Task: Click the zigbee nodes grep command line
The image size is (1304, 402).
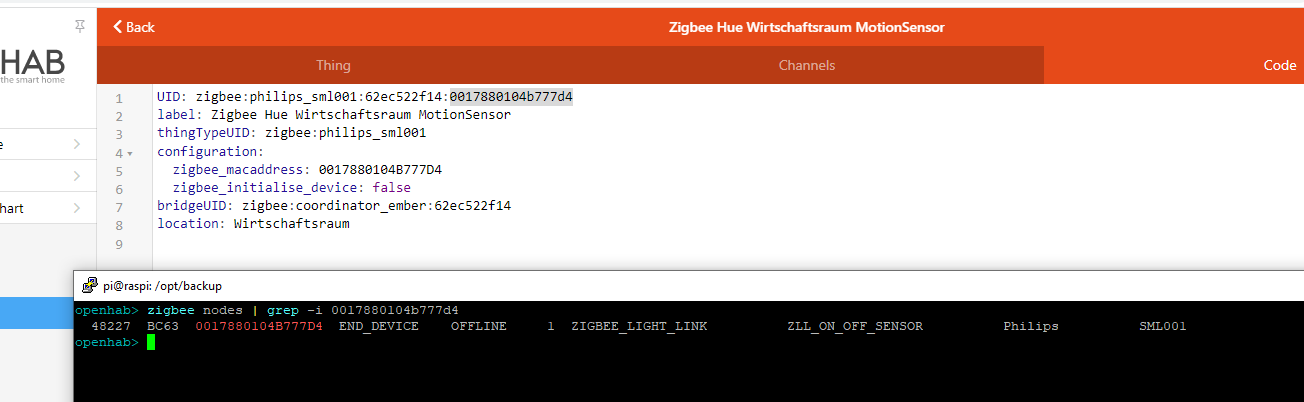Action: pos(303,311)
